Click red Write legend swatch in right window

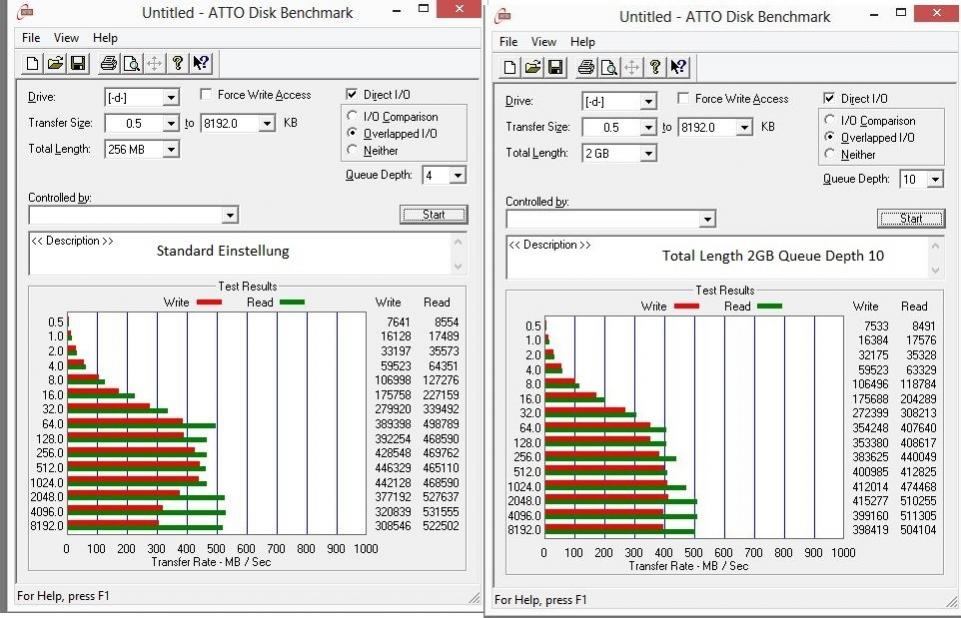tap(686, 306)
